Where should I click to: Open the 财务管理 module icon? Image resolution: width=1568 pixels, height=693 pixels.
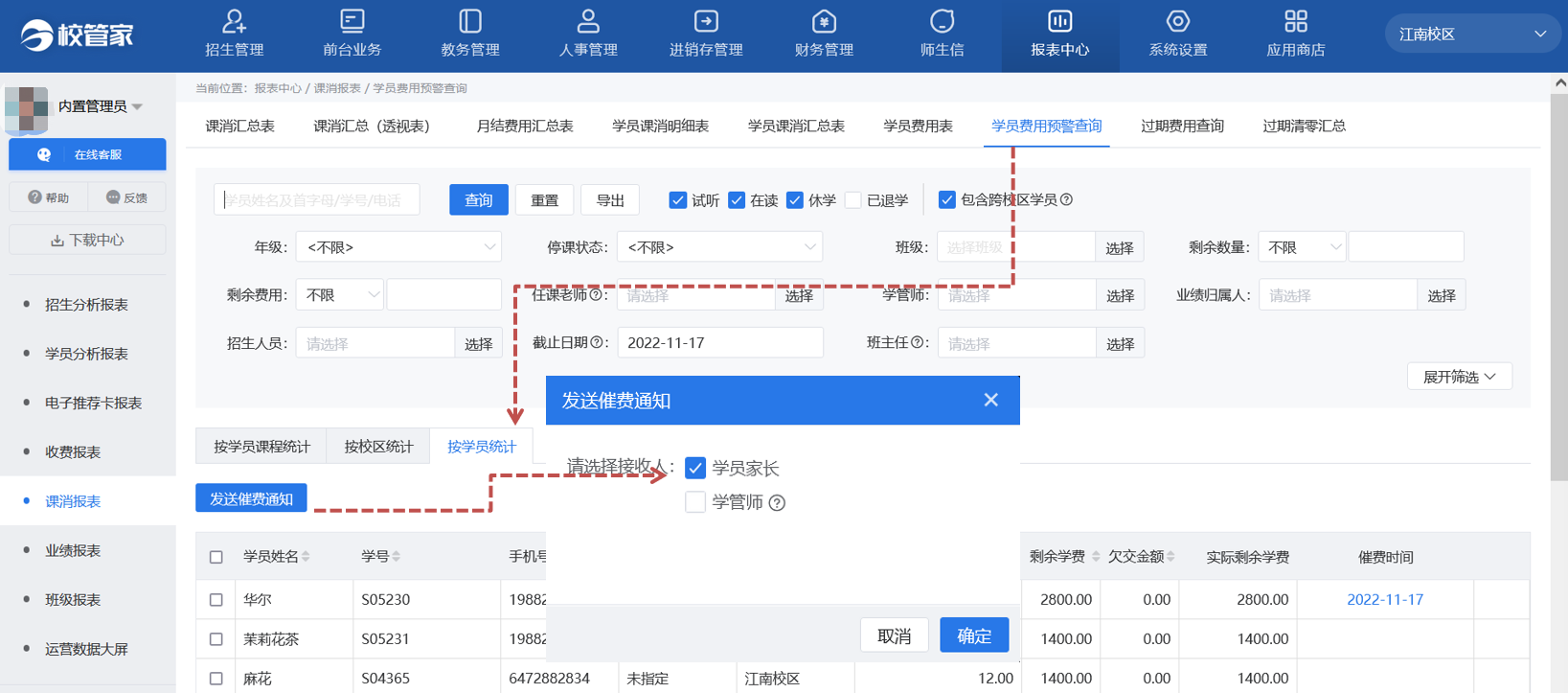(824, 22)
